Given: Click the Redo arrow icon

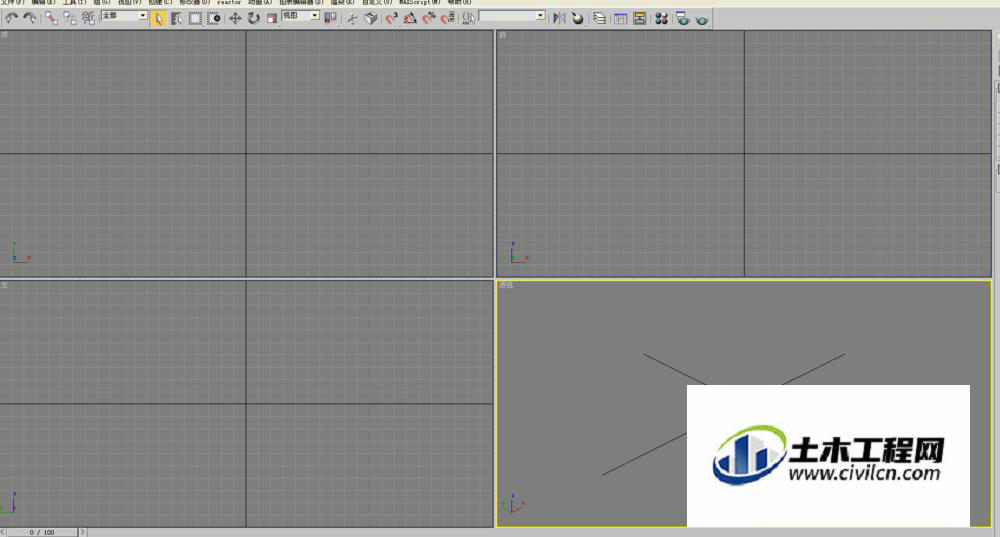Looking at the screenshot, I should tap(29, 18).
